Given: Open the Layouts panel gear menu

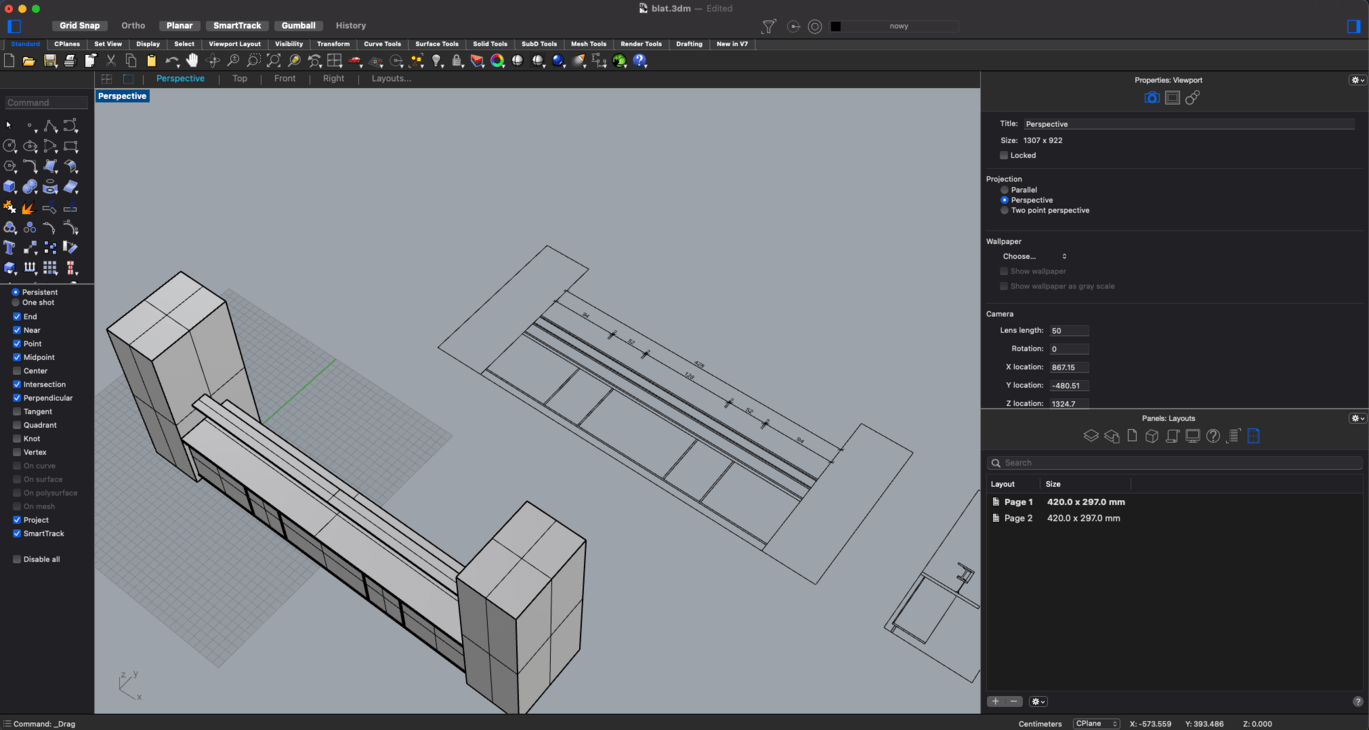Looking at the screenshot, I should tap(1357, 418).
